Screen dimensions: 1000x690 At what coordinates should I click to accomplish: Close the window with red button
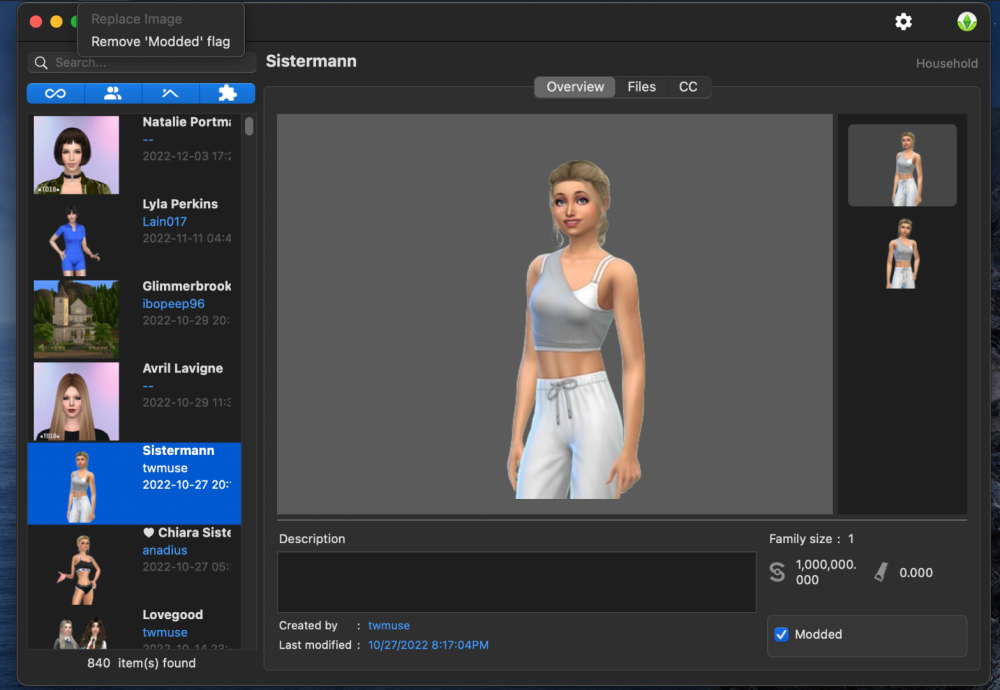click(x=36, y=22)
